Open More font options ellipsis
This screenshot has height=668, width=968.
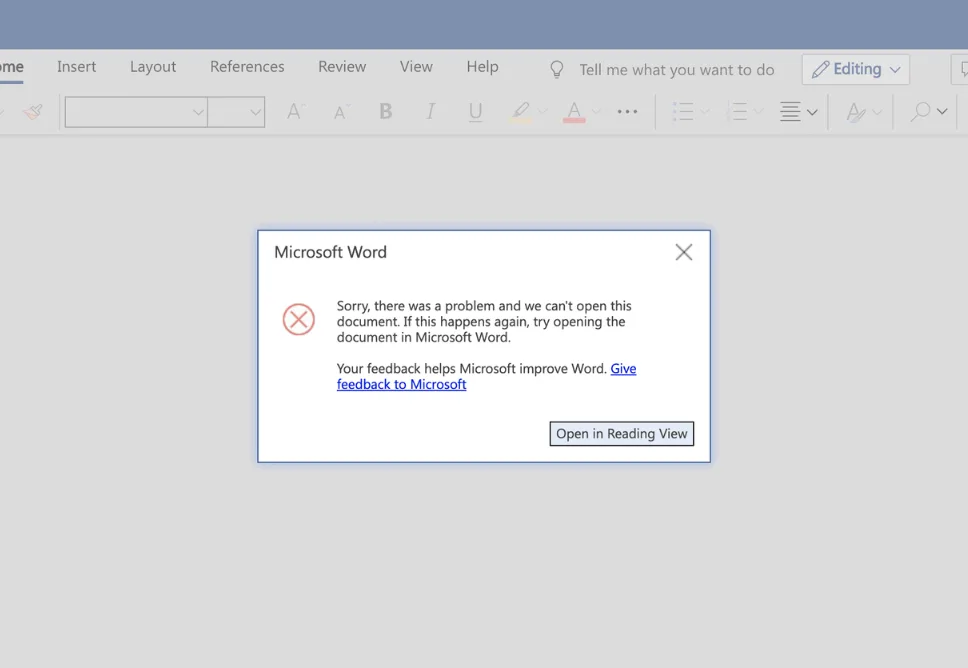[627, 112]
